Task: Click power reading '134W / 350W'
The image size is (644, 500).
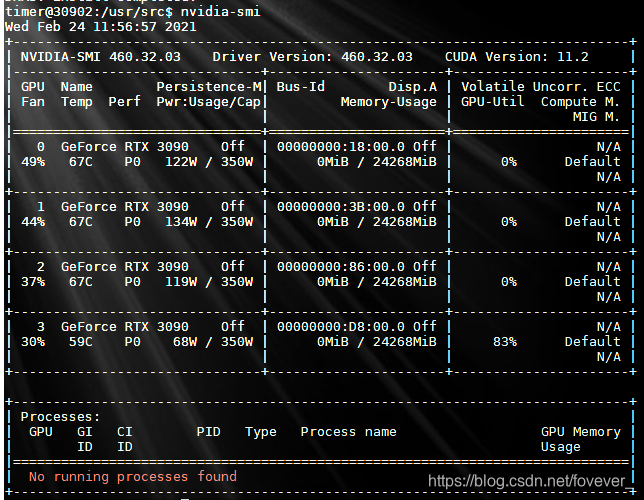Action: 209,222
